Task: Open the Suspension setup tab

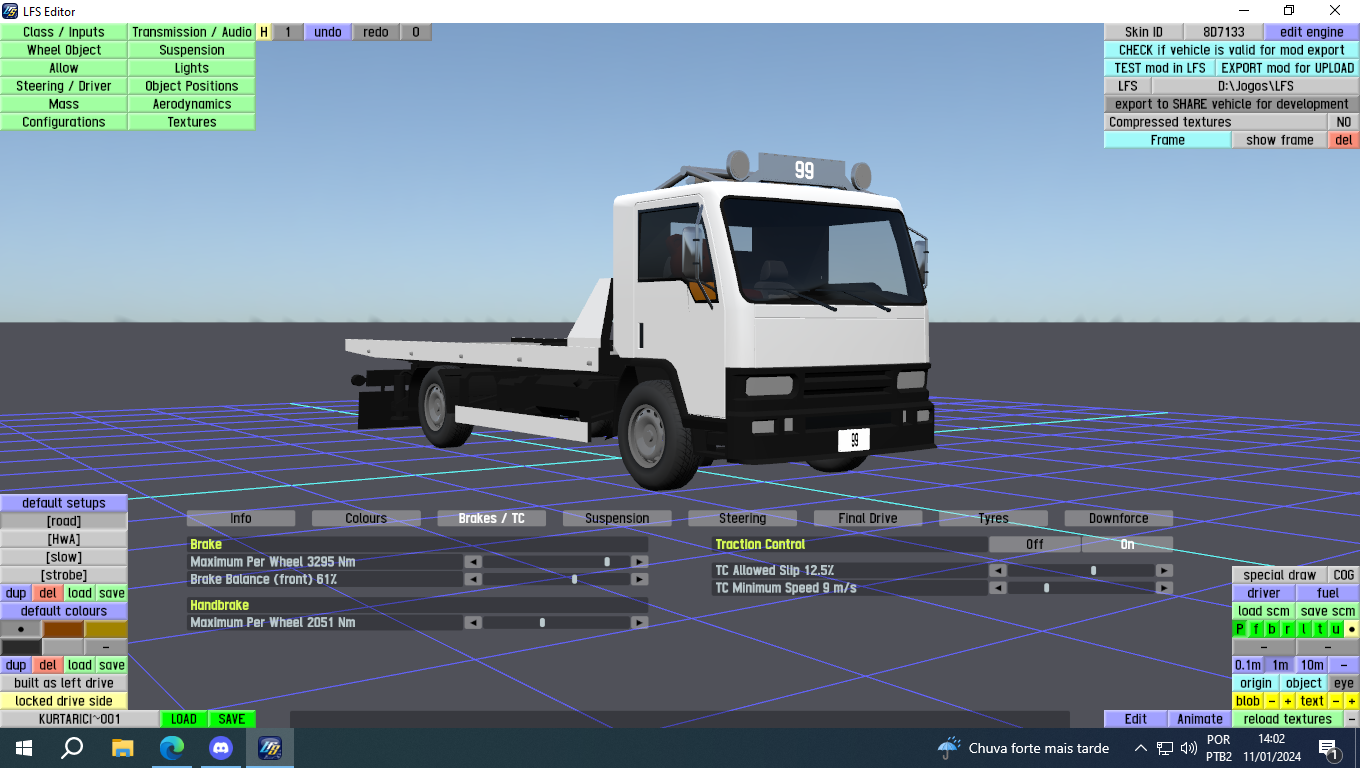Action: tap(617, 519)
